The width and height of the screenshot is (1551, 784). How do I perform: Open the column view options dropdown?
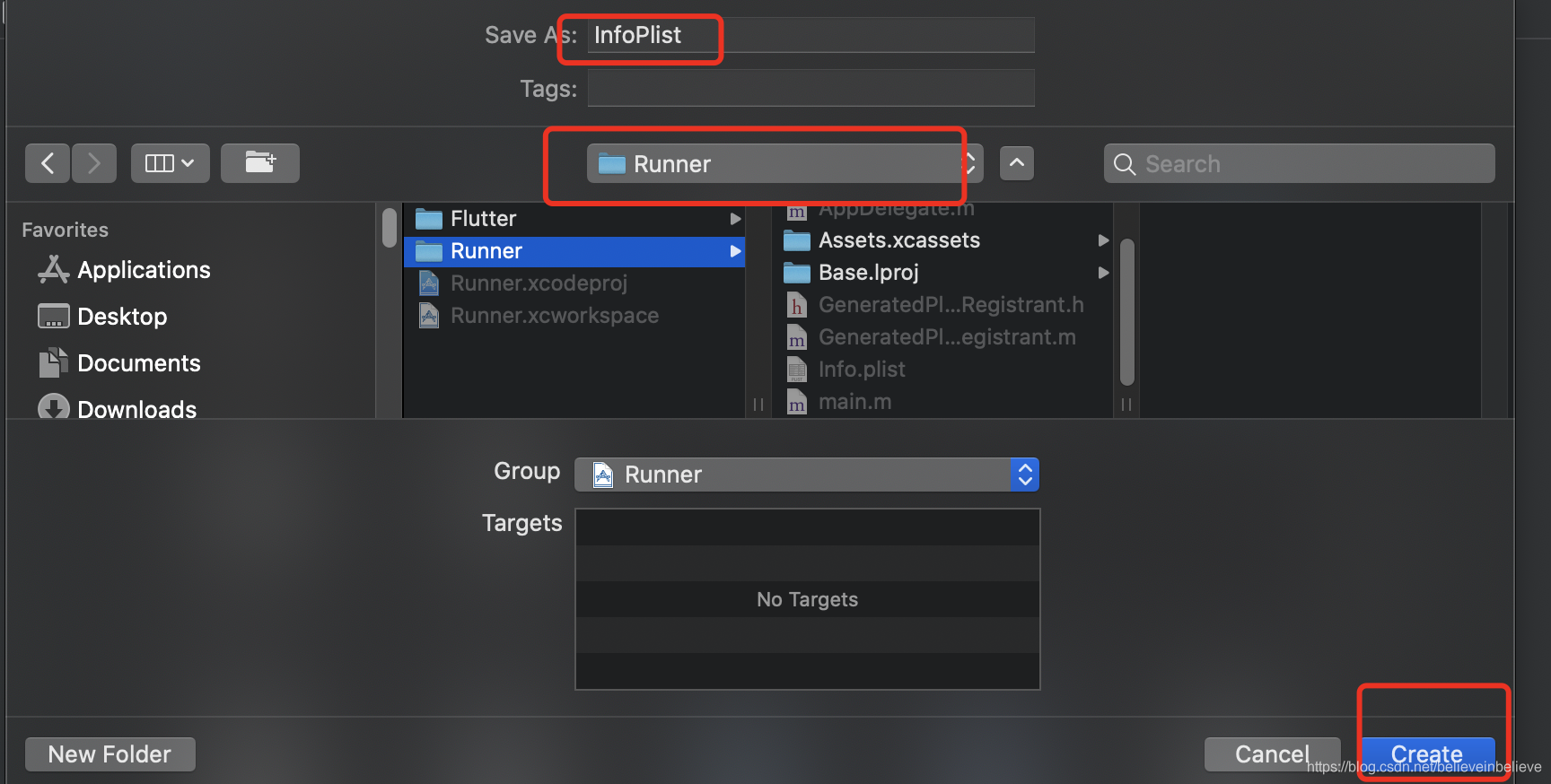(x=171, y=163)
